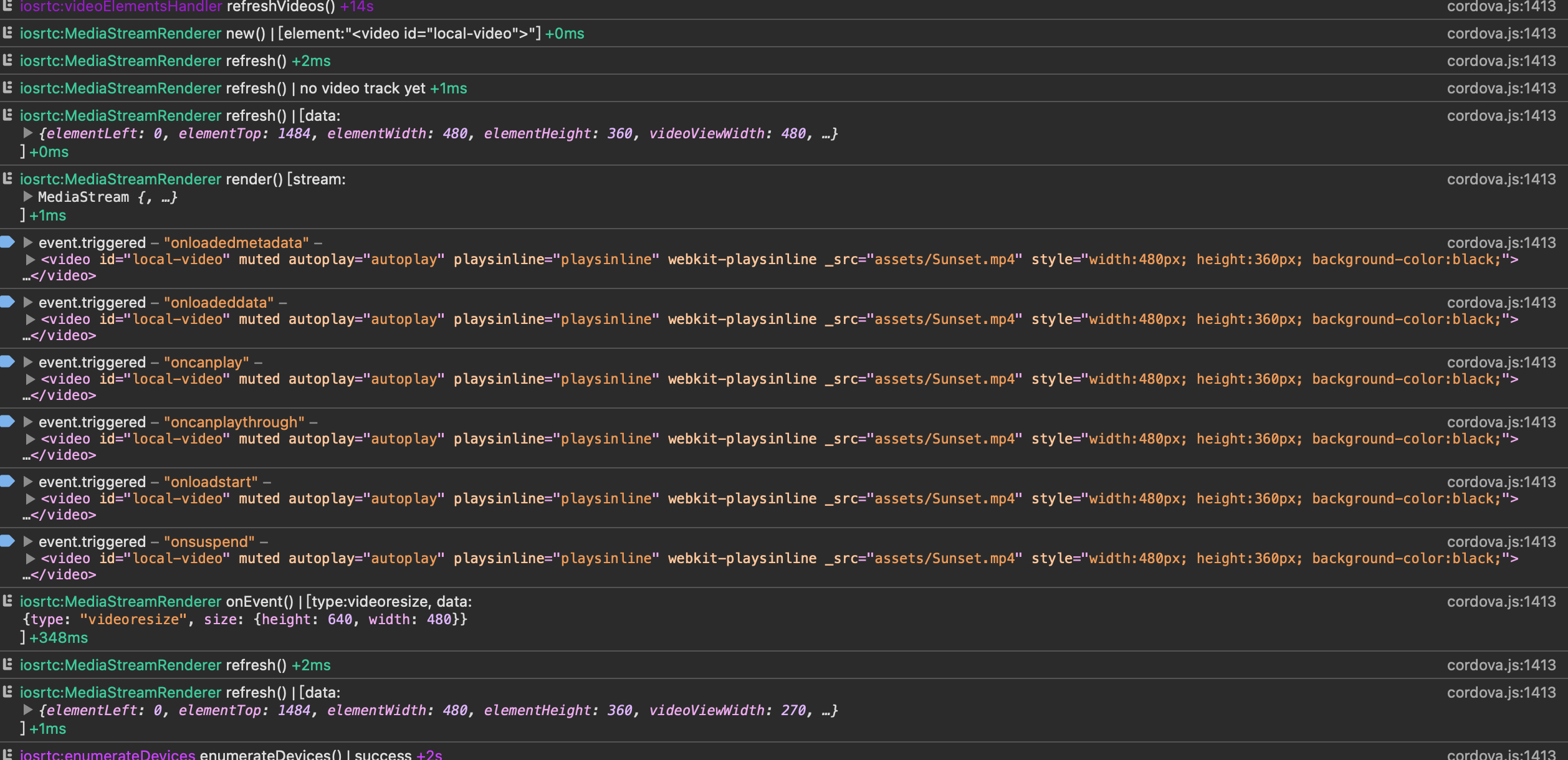
Task: Click log icon beside refresh() +2ms entry below videoresize
Action: (7, 664)
